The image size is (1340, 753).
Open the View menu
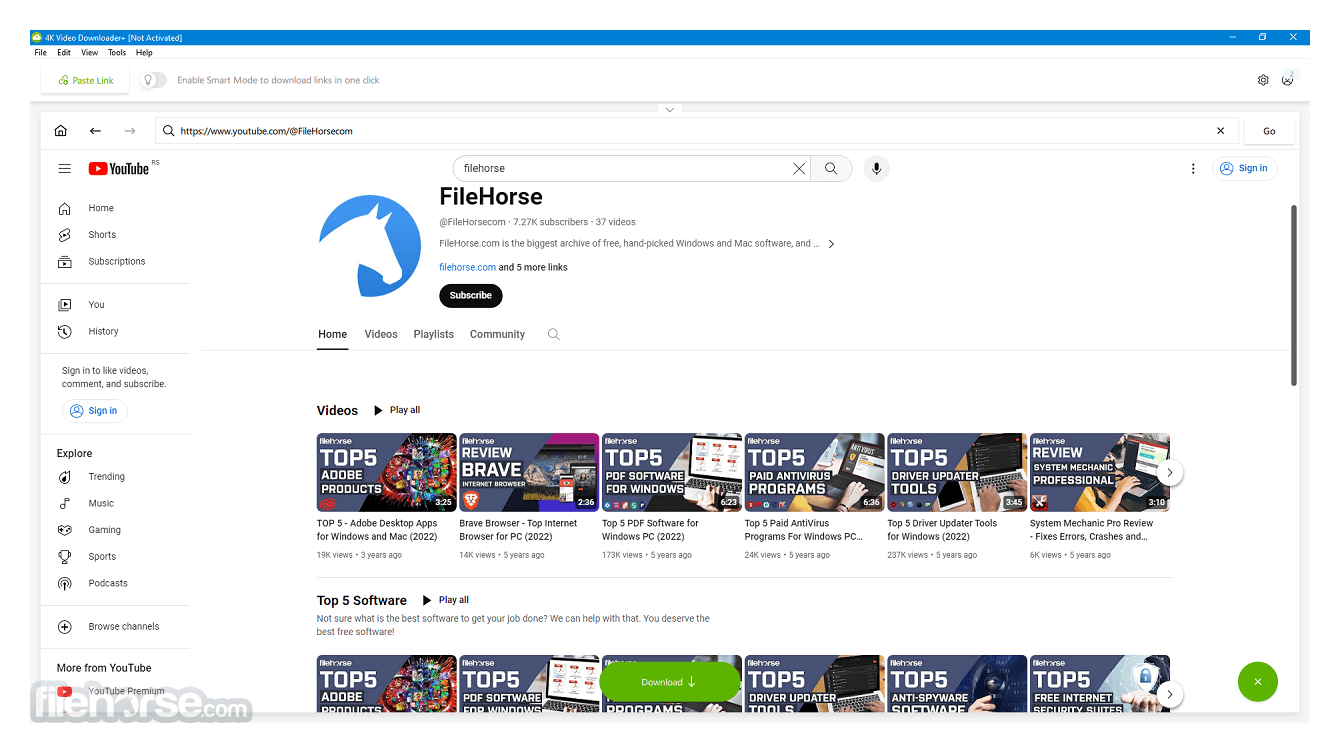click(90, 53)
